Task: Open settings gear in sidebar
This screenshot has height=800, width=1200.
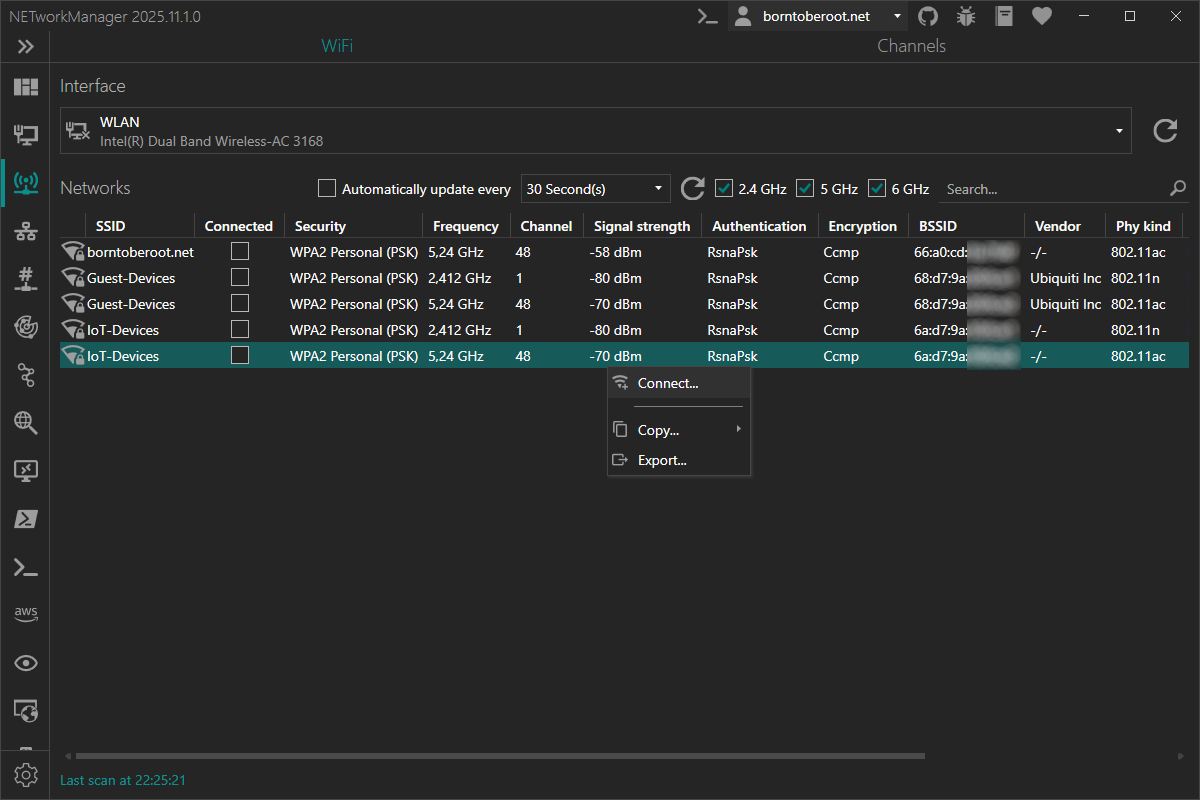Action: (26, 774)
